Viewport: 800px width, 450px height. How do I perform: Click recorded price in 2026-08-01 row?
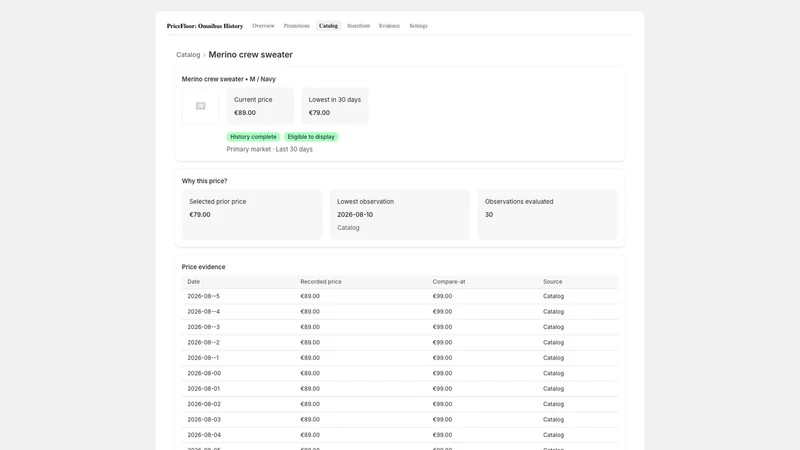click(x=310, y=389)
